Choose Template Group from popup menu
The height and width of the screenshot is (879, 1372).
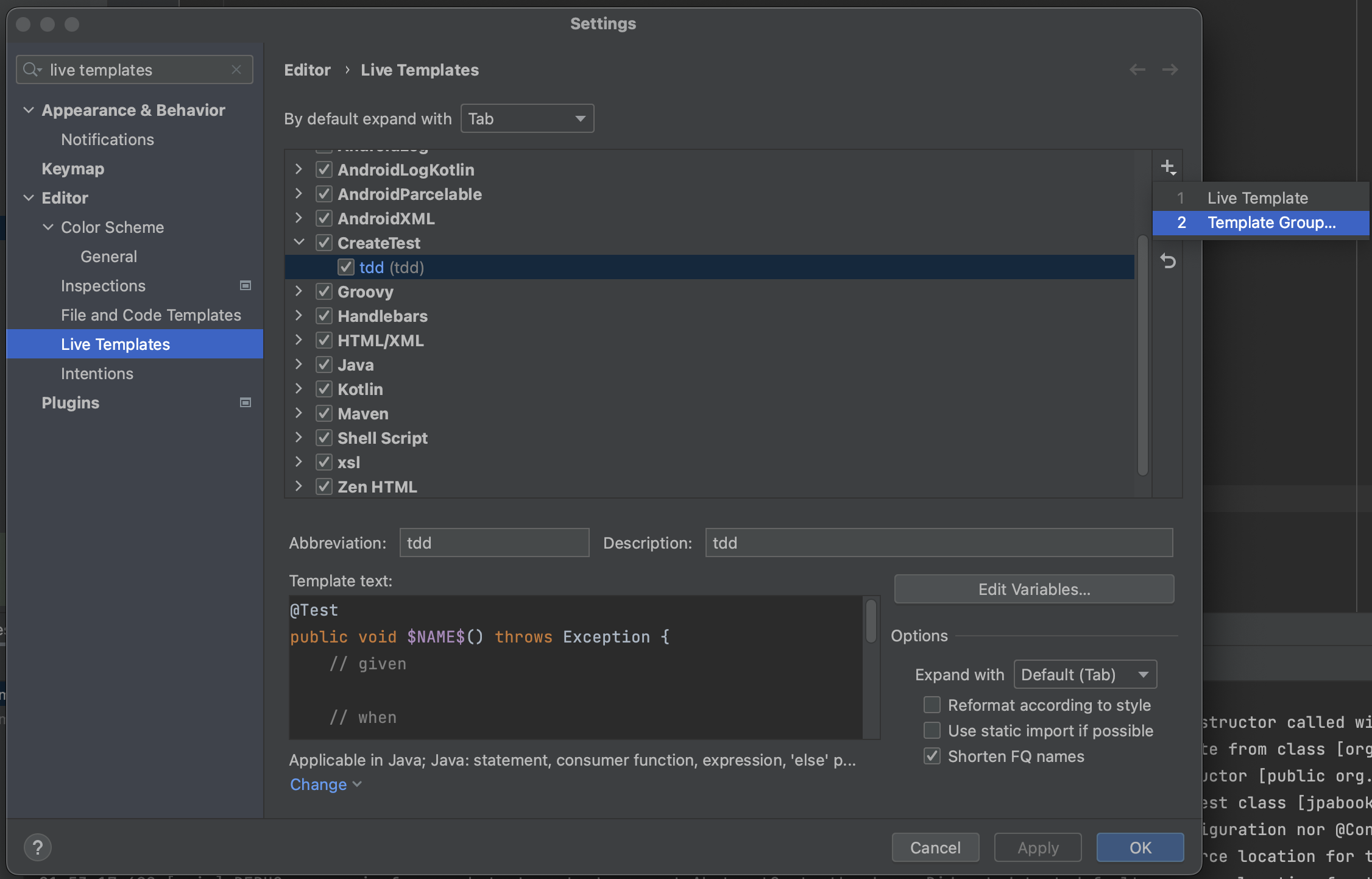pos(1271,222)
